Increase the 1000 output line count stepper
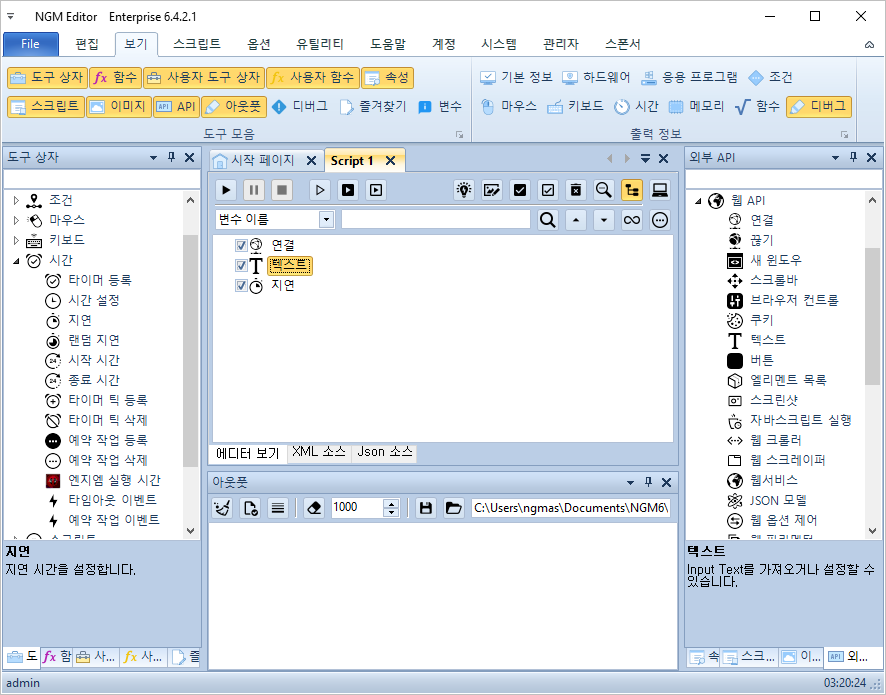The height and width of the screenshot is (695, 886). tap(391, 503)
